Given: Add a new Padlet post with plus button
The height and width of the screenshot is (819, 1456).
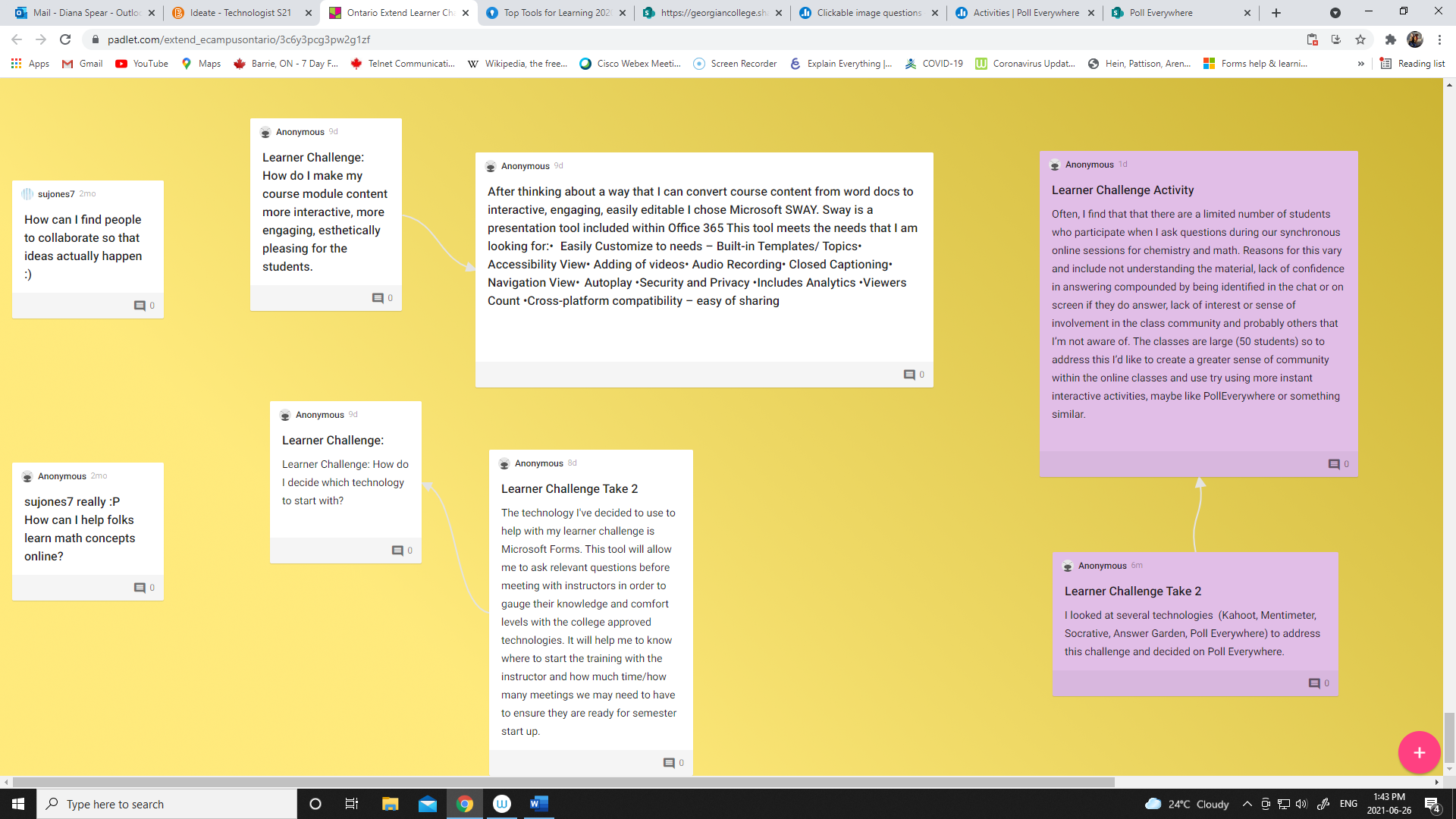Looking at the screenshot, I should [x=1419, y=752].
